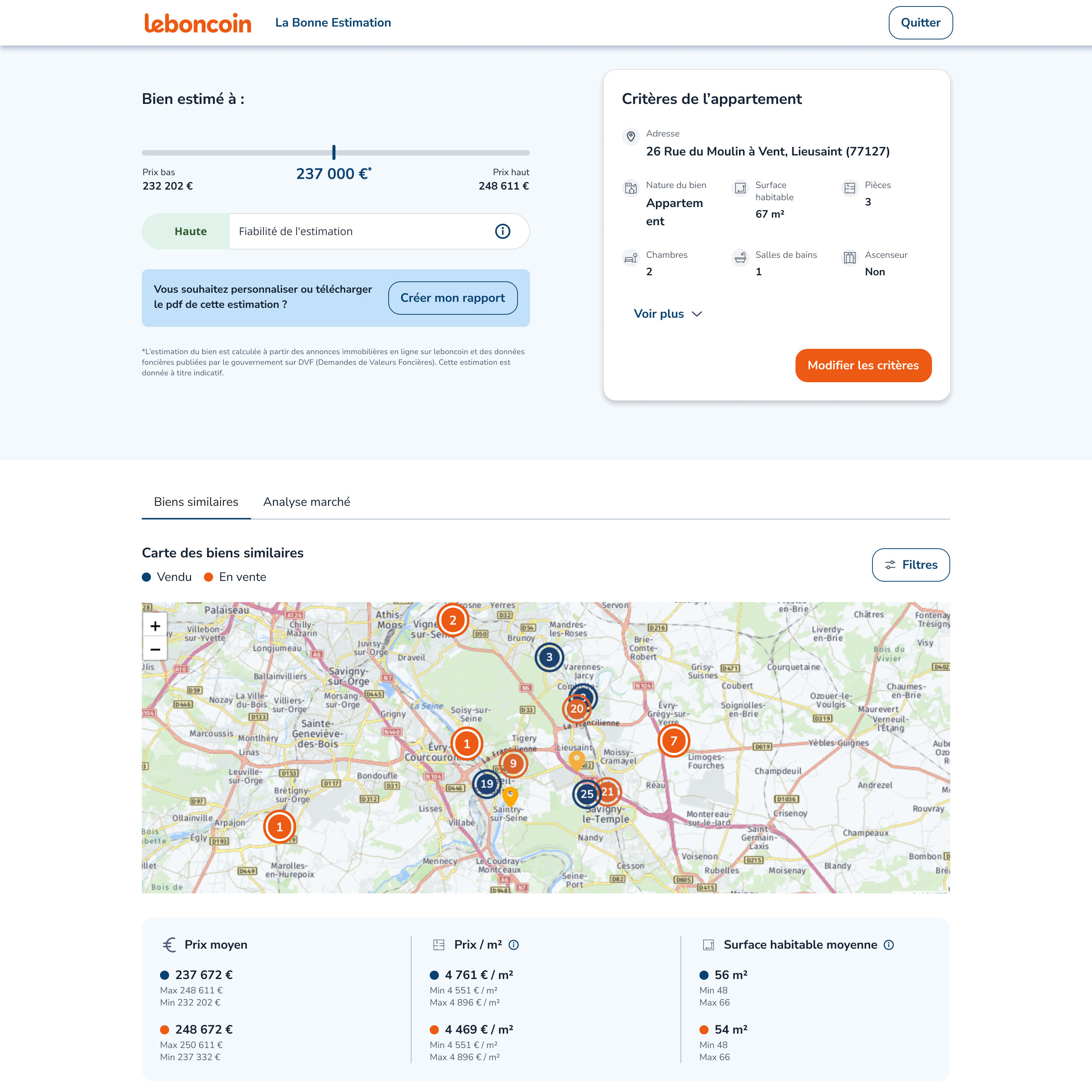The image size is (1092, 1092).
Task: Select the Biens similaires tab
Action: [x=196, y=502]
